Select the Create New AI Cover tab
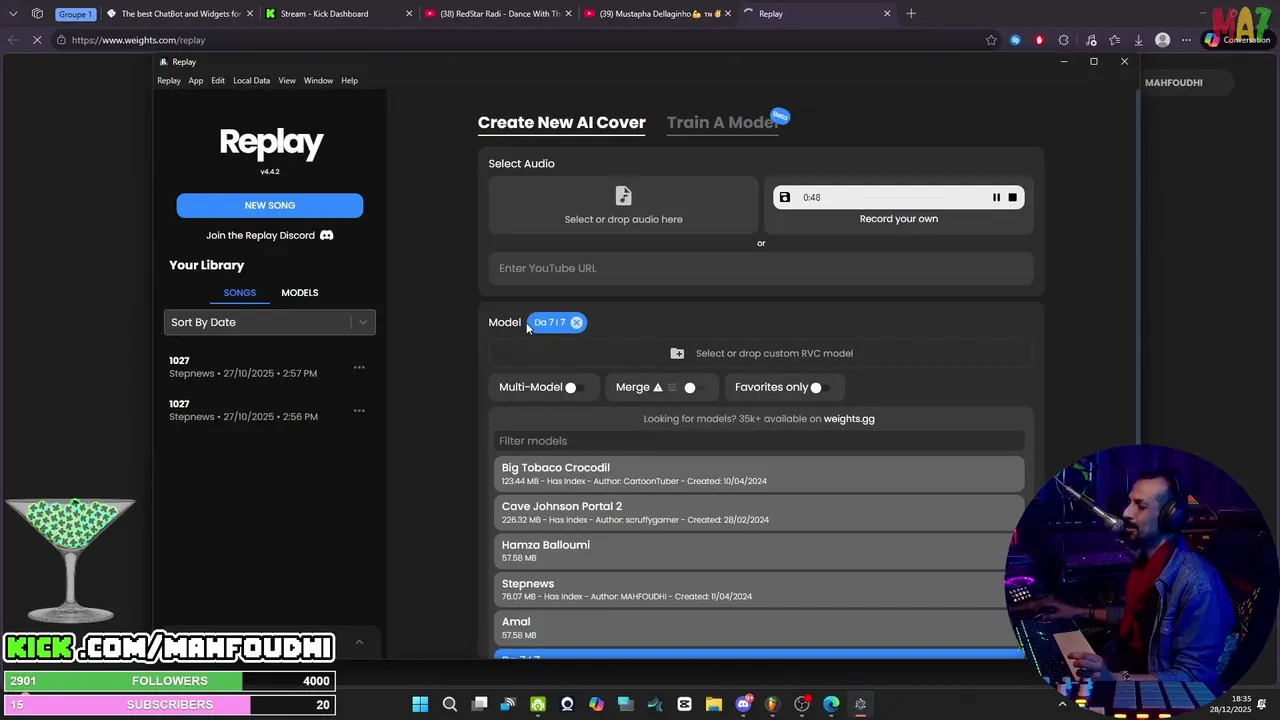 click(x=562, y=122)
